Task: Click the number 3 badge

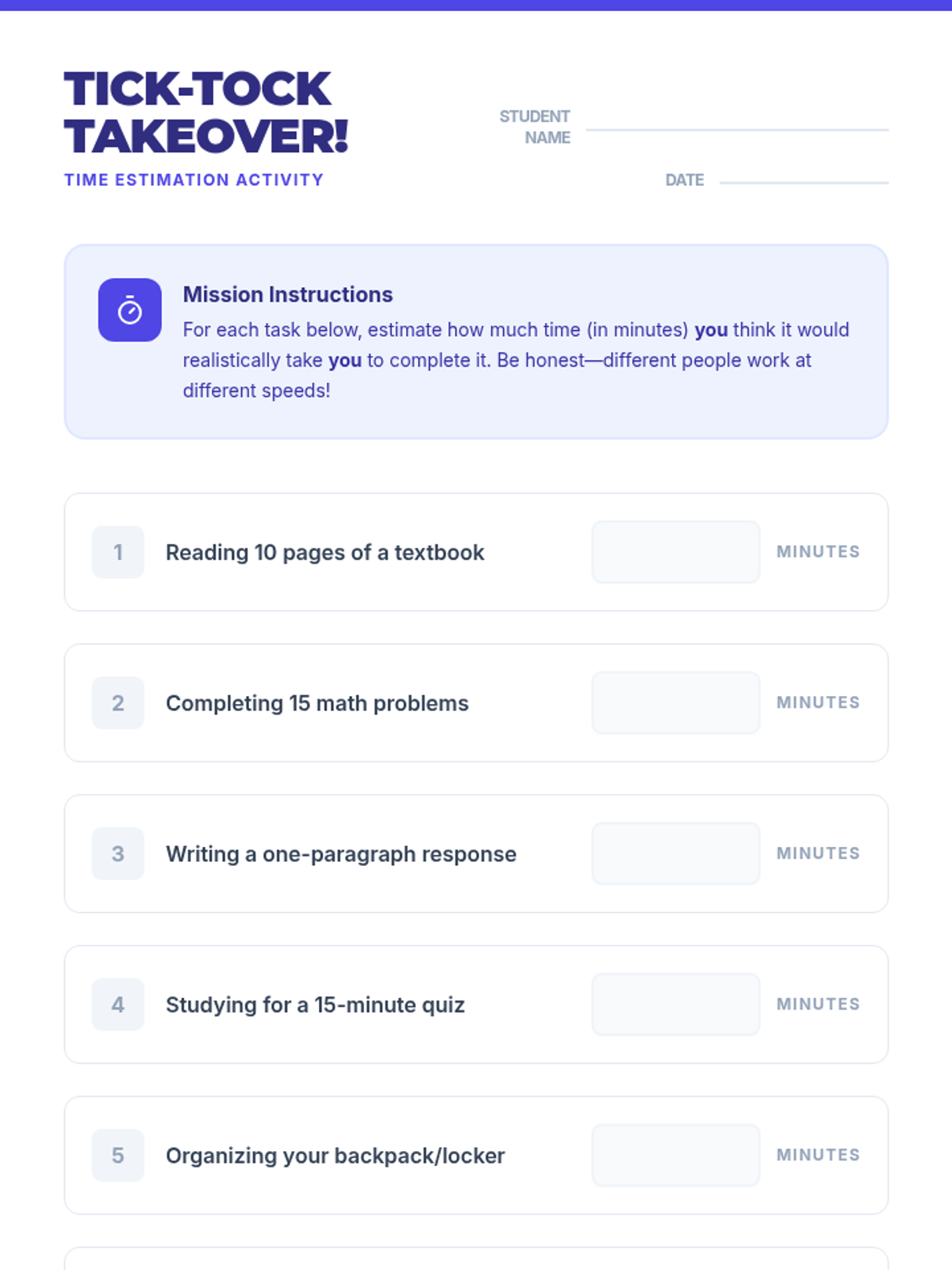Action: [118, 853]
